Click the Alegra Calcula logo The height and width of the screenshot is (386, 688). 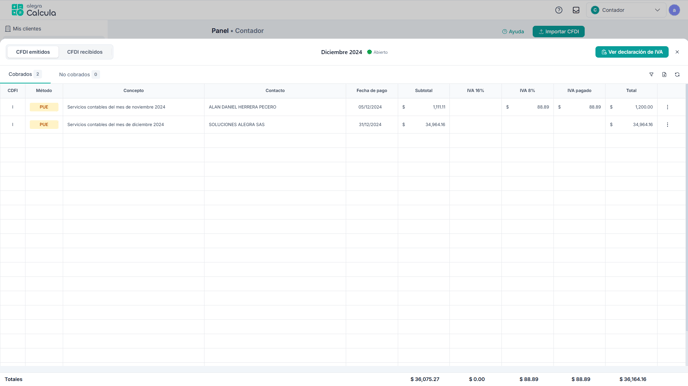[x=34, y=10]
